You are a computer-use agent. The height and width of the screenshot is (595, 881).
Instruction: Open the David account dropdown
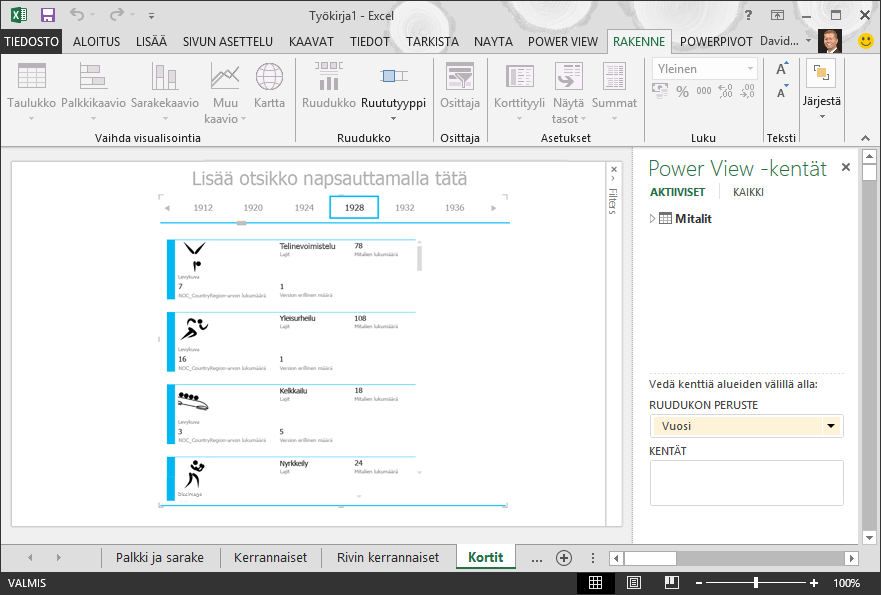pyautogui.click(x=808, y=40)
